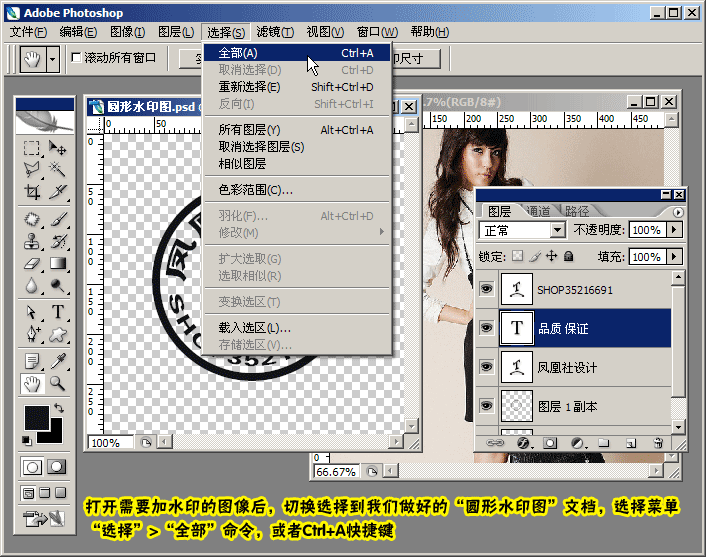Toggle lock all padlock
The width and height of the screenshot is (706, 557).
569,257
